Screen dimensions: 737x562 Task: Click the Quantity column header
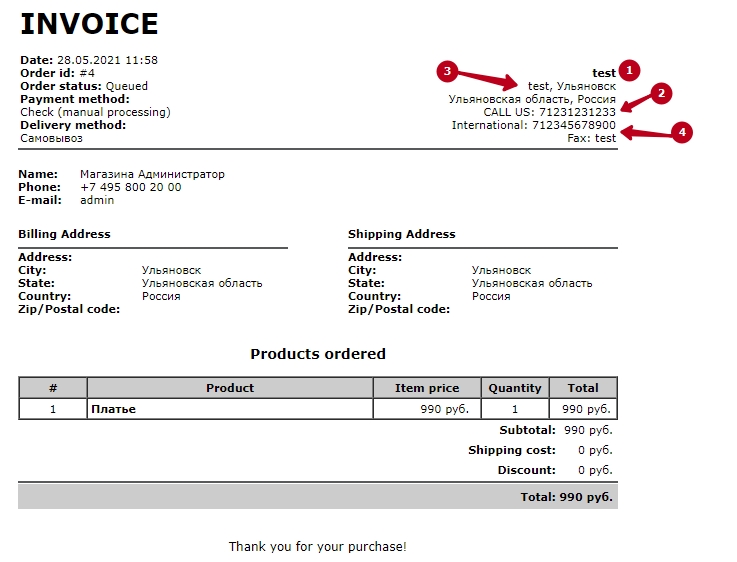[515, 388]
